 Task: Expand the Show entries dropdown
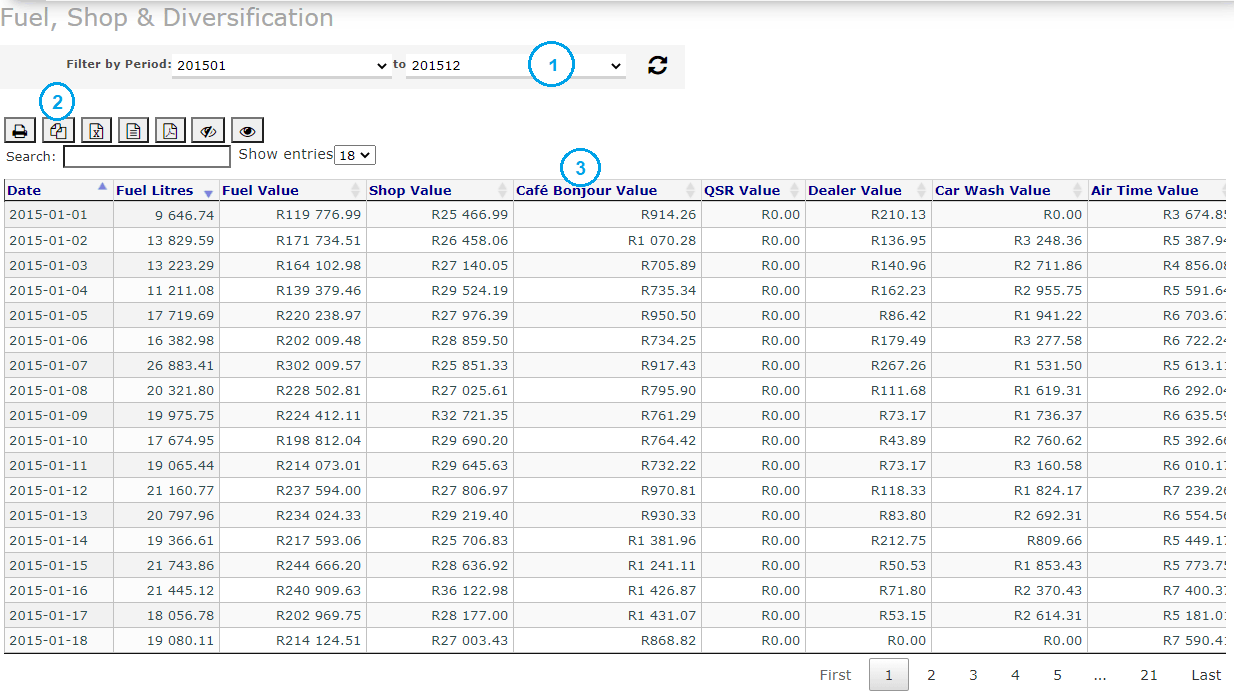pyautogui.click(x=355, y=155)
